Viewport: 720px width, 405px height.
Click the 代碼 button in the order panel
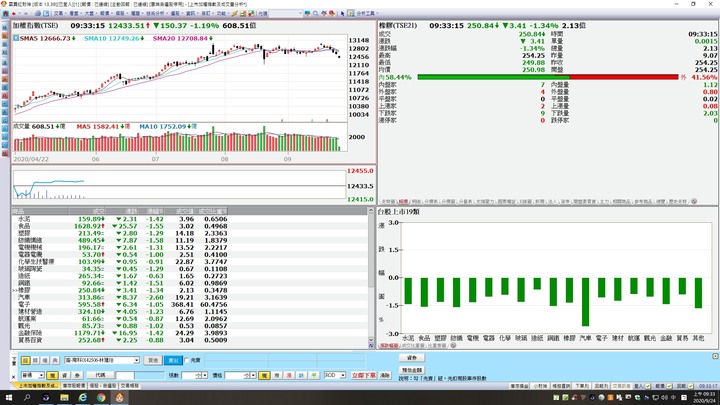tap(100, 375)
